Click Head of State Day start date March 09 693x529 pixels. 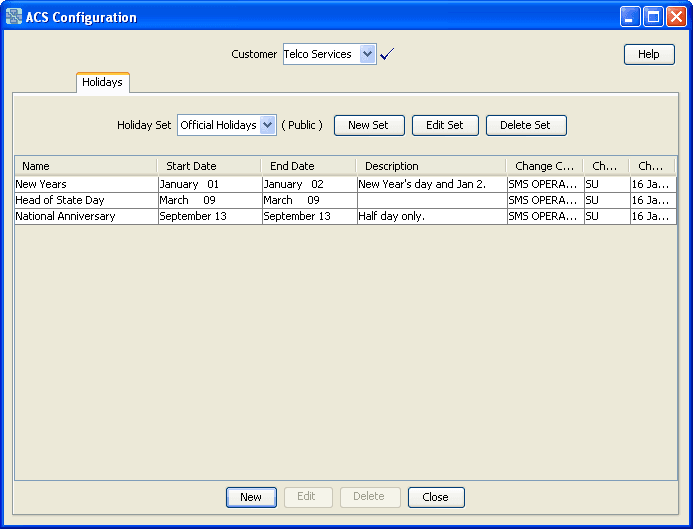(210, 200)
